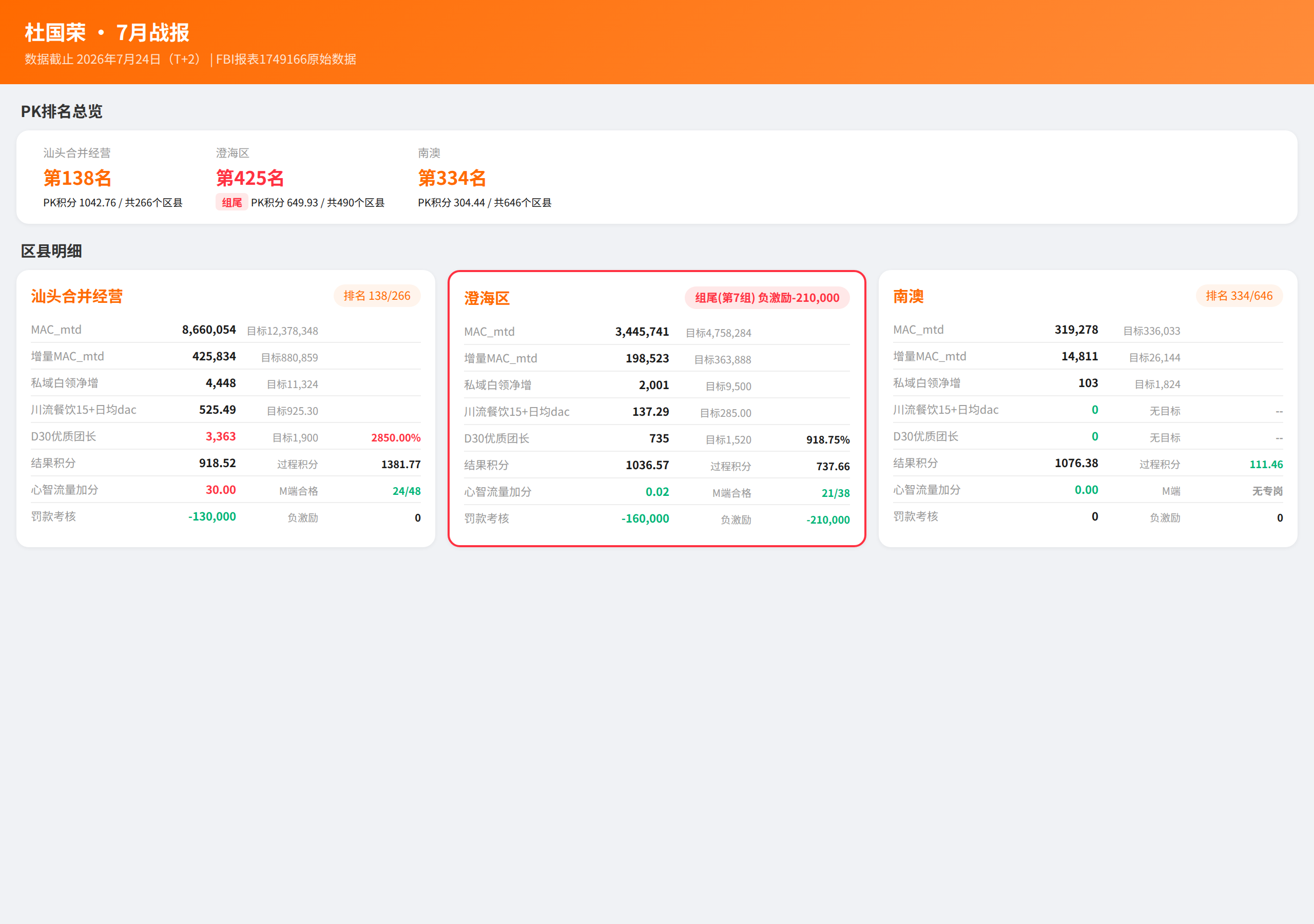
Task: Select the 第425名 ranking in overview
Action: 250,178
